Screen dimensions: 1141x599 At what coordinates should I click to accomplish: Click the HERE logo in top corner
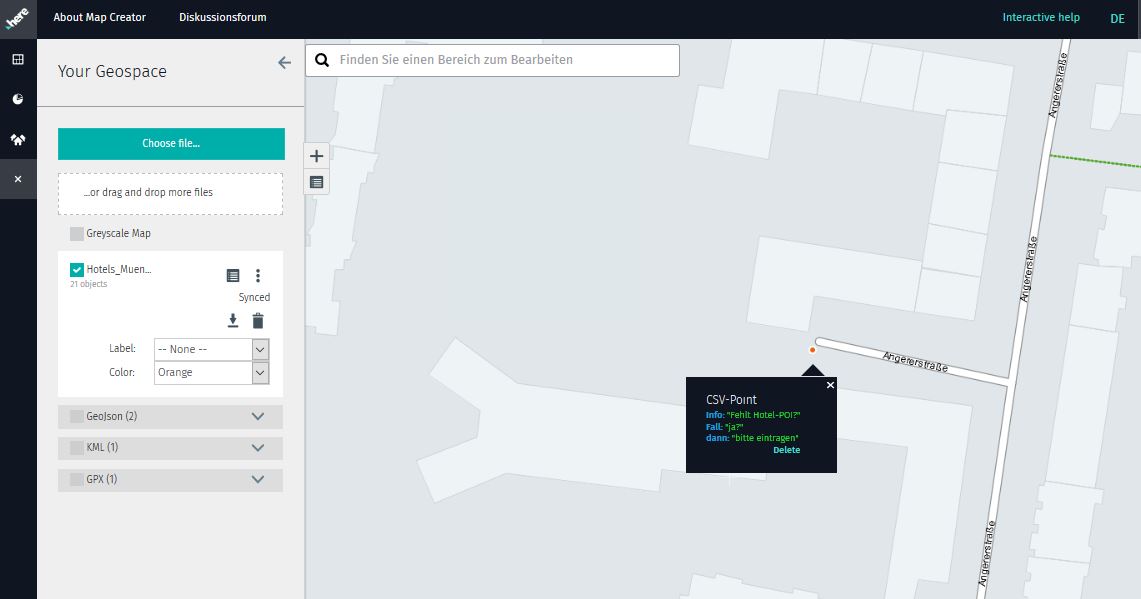(17, 18)
